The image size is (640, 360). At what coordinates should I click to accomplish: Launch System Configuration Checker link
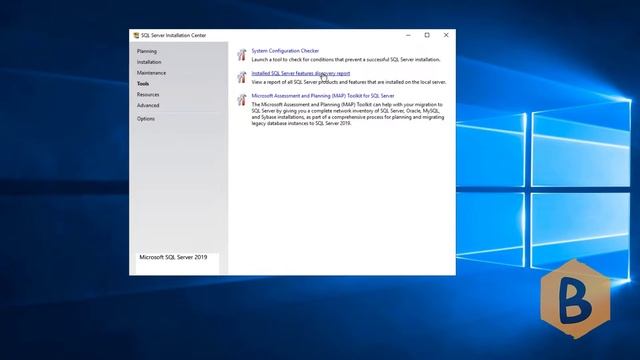tap(285, 51)
